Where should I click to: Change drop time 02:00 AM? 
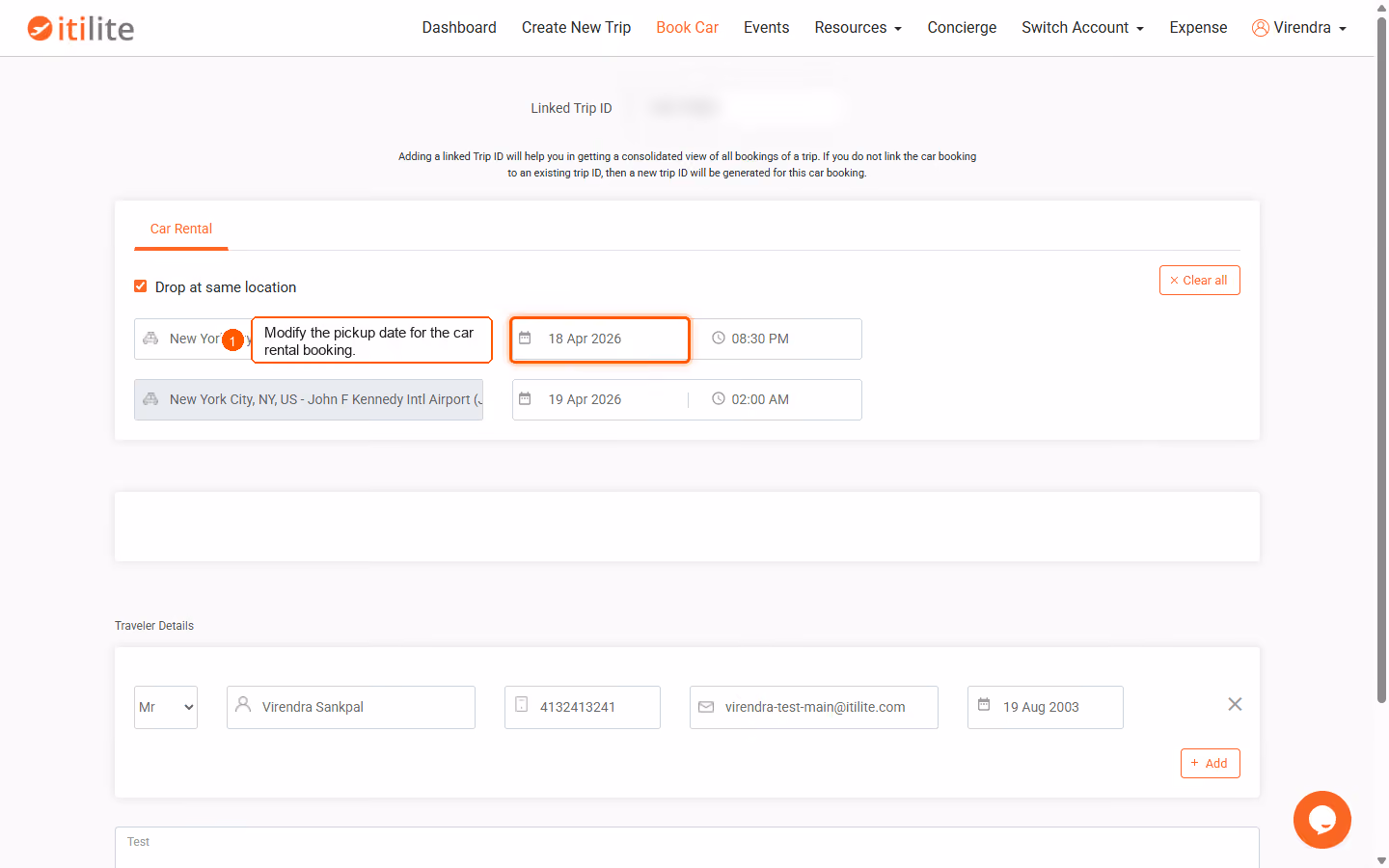[777, 399]
